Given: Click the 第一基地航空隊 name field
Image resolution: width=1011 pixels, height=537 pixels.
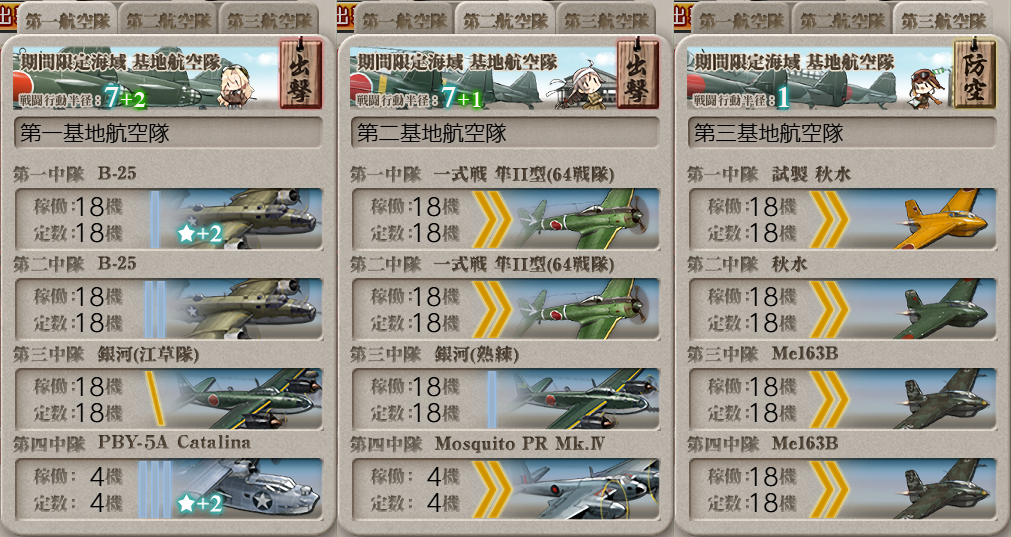Looking at the screenshot, I should [x=168, y=133].
